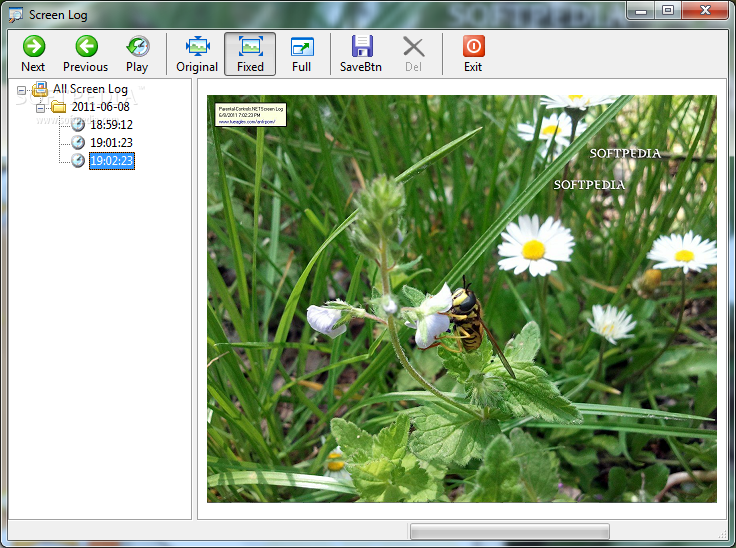Screen dimensions: 736x548
Task: Click the info note in preview corner
Action: tap(251, 115)
